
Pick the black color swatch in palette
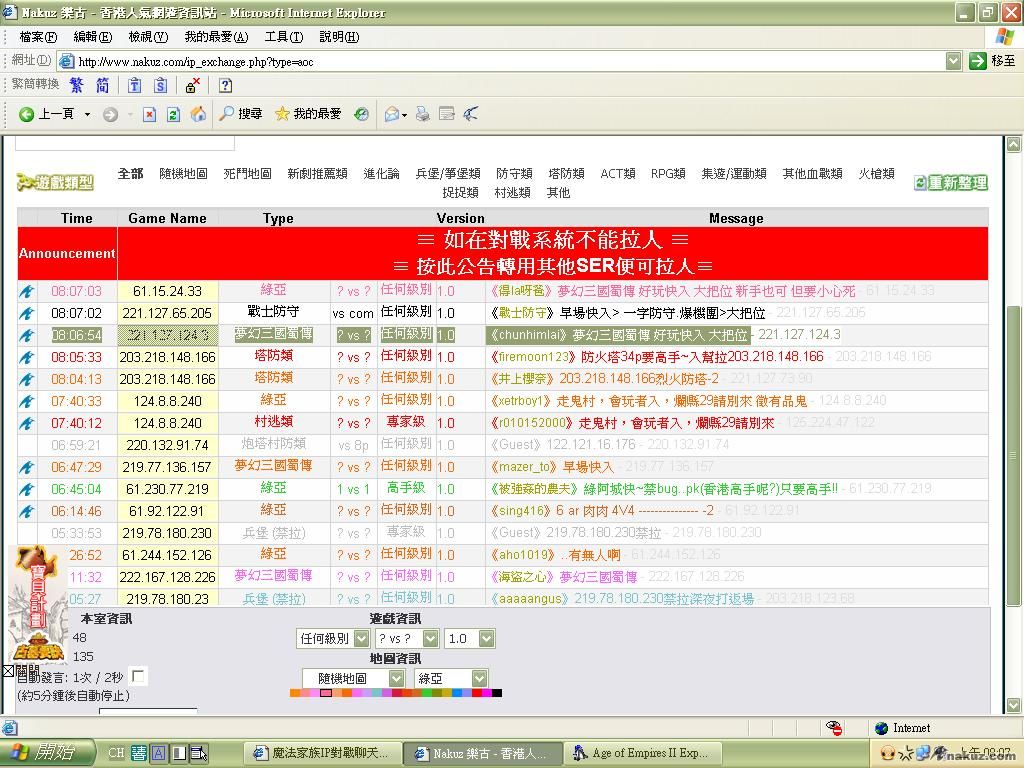click(497, 693)
